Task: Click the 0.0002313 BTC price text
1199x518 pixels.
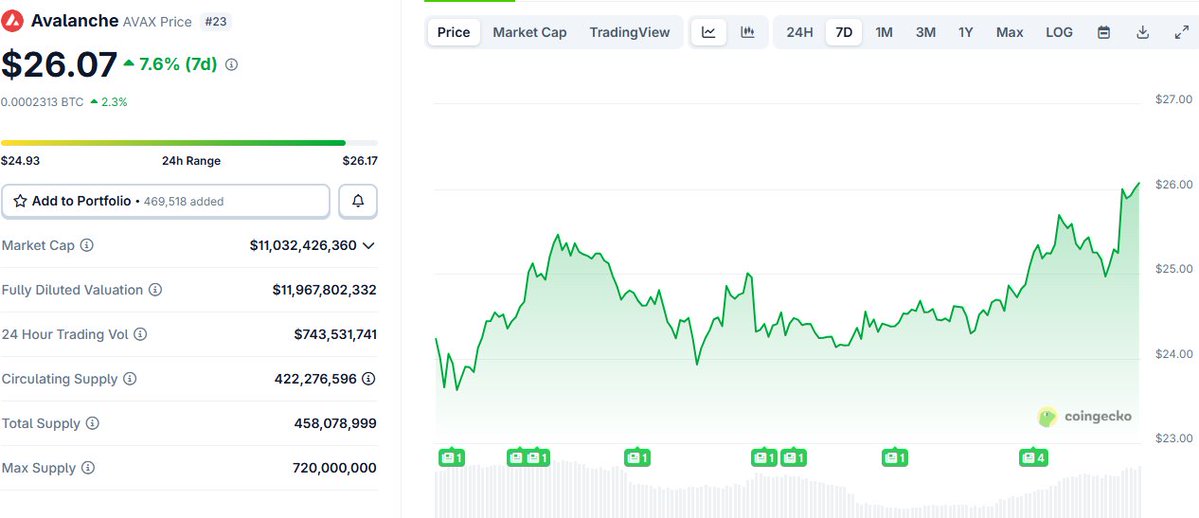Action: (42, 102)
